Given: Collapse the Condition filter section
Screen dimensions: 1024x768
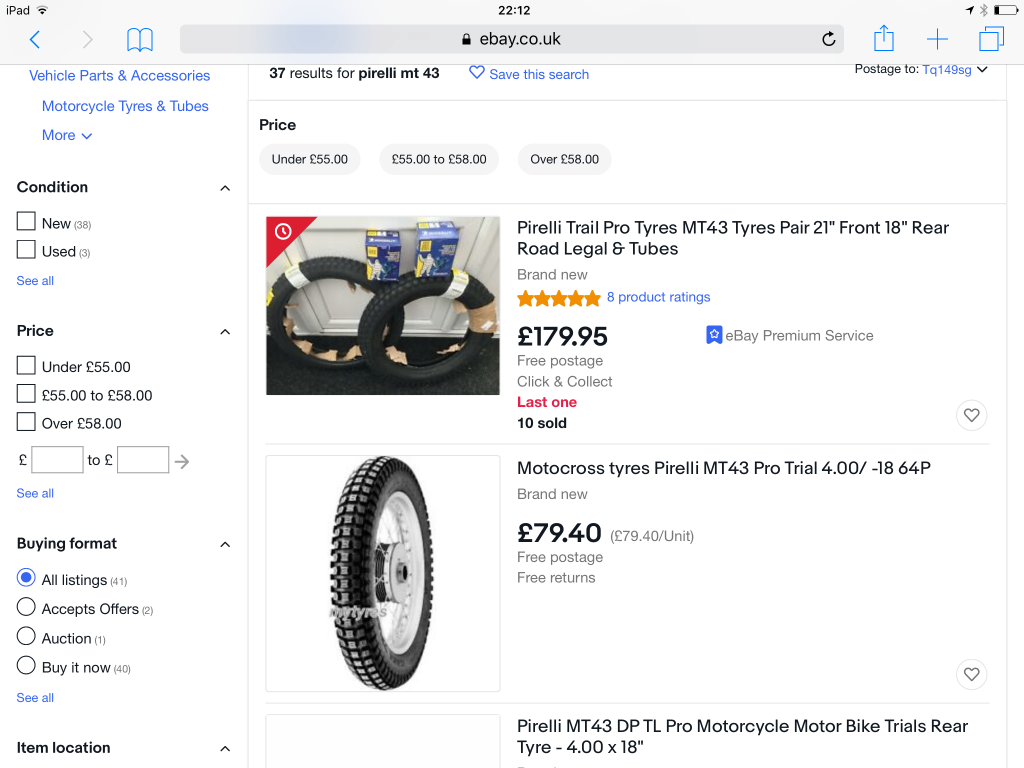Looking at the screenshot, I should pos(225,188).
